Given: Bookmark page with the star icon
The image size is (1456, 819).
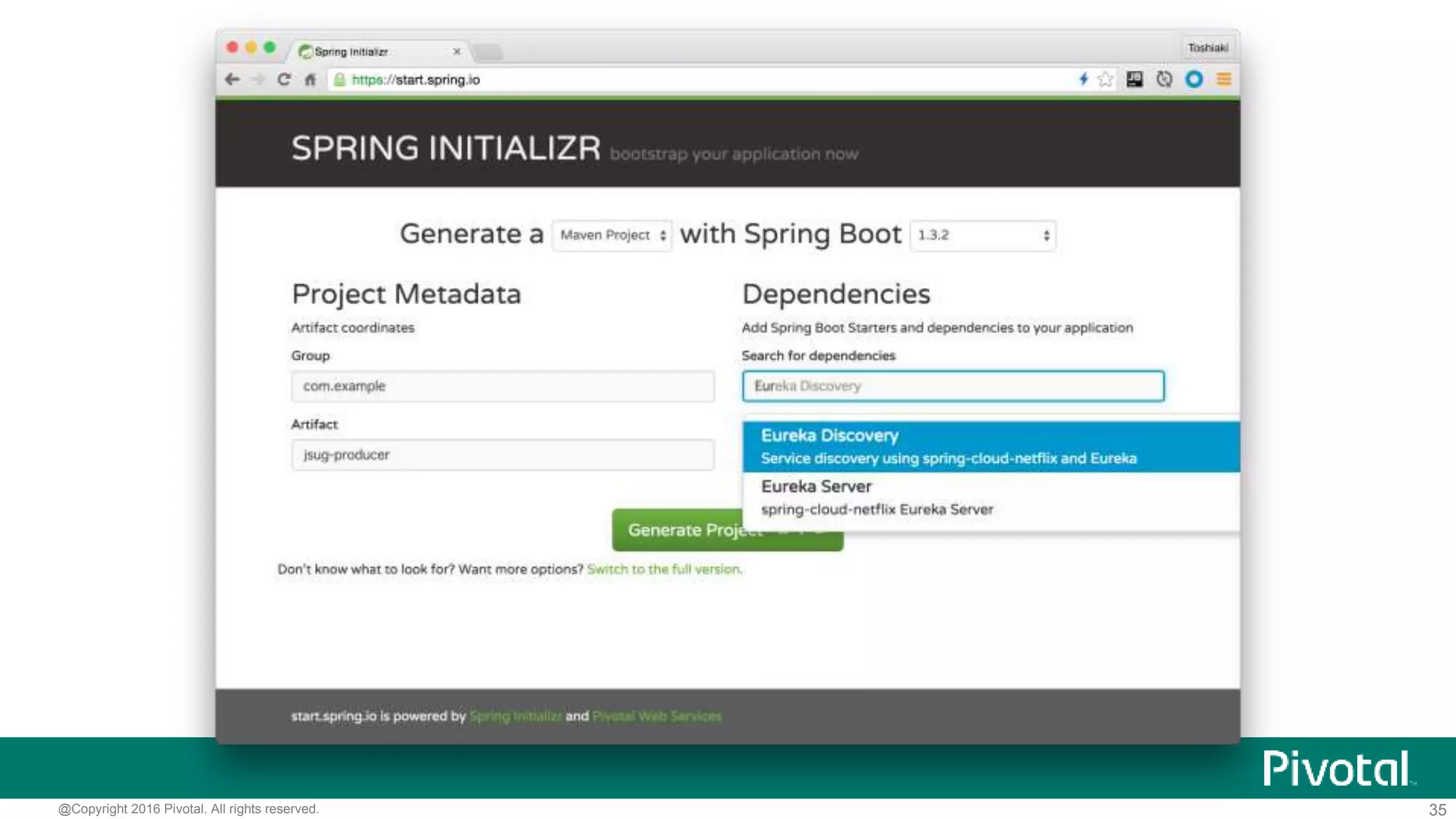Looking at the screenshot, I should pos(1105,80).
